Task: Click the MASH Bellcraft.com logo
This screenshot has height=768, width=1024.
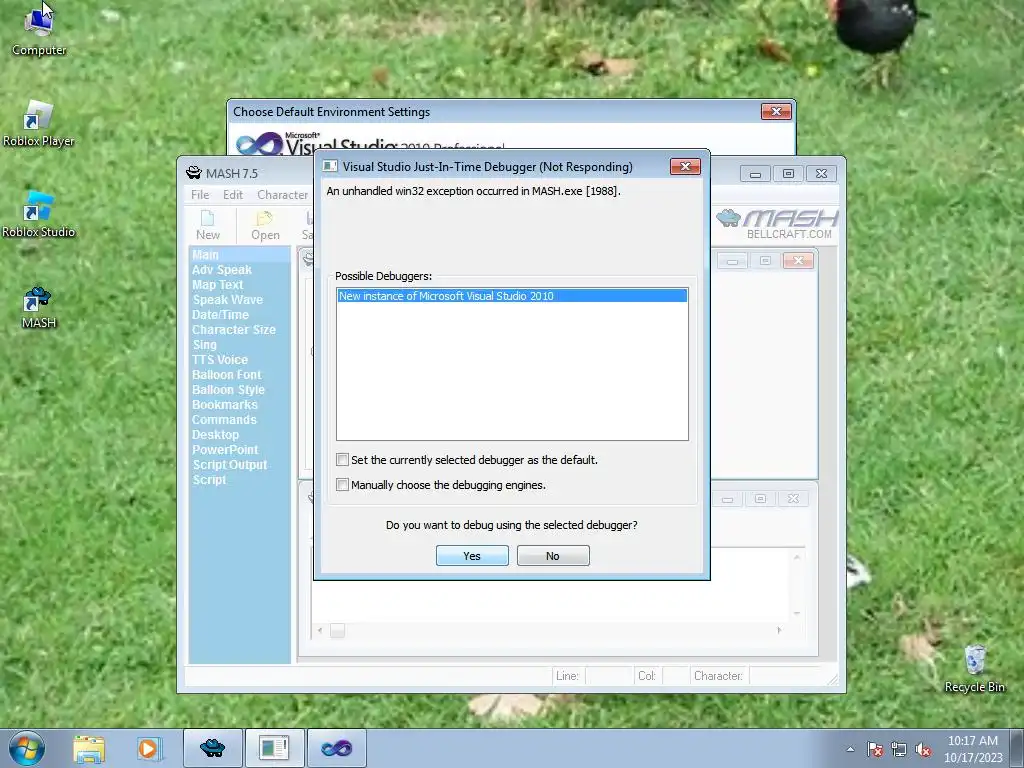Action: 777,223
